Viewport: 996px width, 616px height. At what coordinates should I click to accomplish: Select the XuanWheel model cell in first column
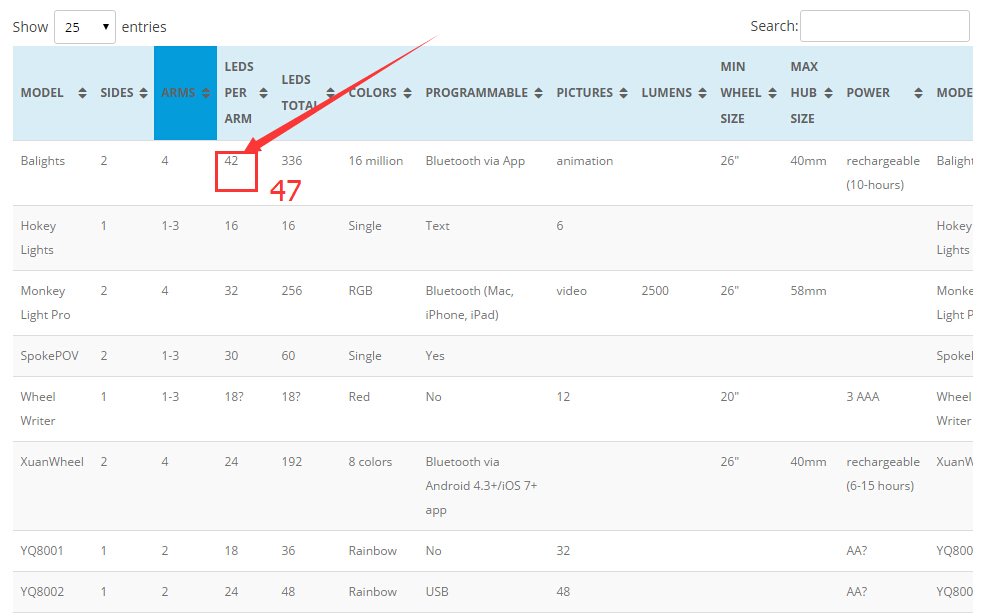pos(51,462)
